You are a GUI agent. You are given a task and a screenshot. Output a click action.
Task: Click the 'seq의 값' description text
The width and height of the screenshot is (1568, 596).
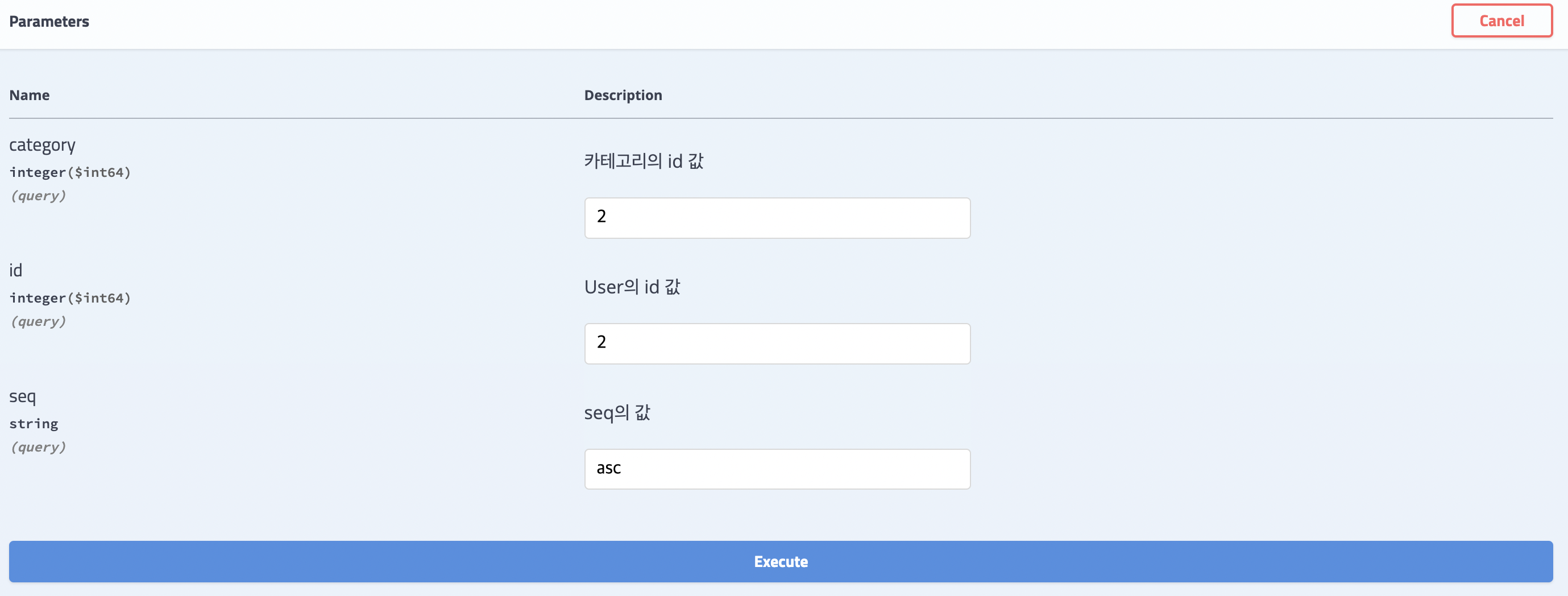tap(617, 413)
